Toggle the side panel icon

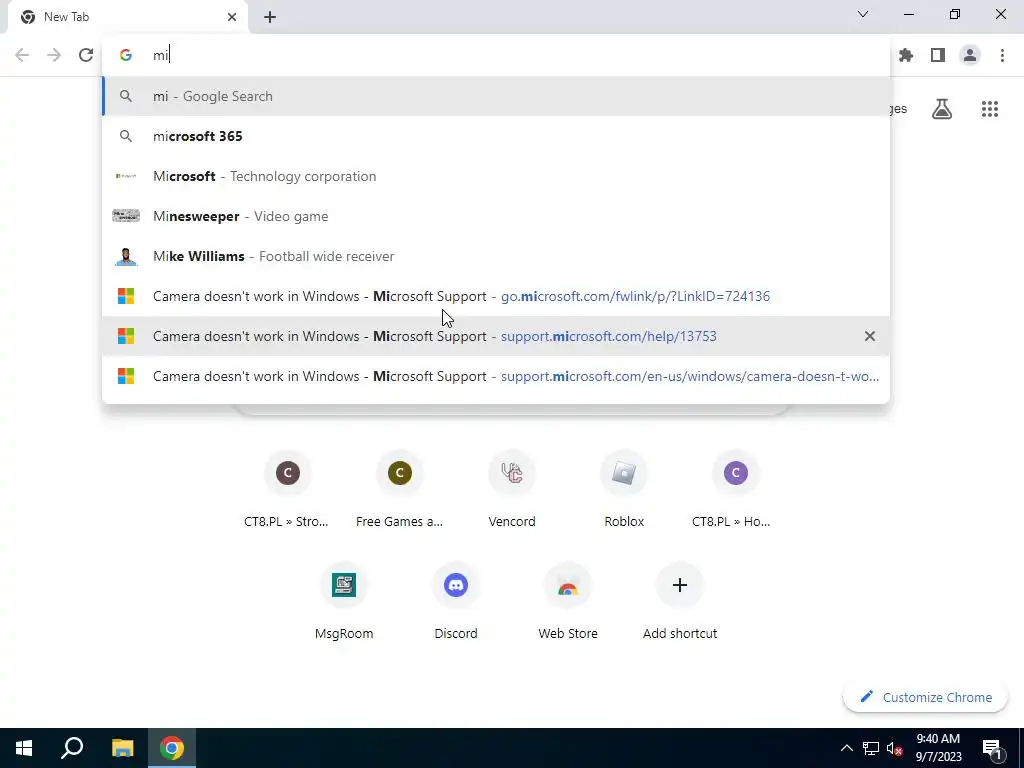(938, 55)
